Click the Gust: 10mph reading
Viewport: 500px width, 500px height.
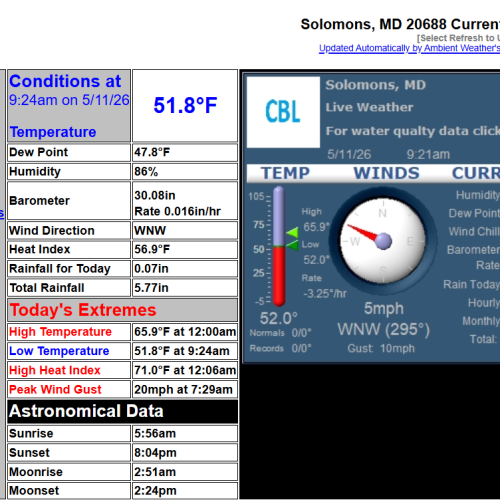click(x=381, y=348)
